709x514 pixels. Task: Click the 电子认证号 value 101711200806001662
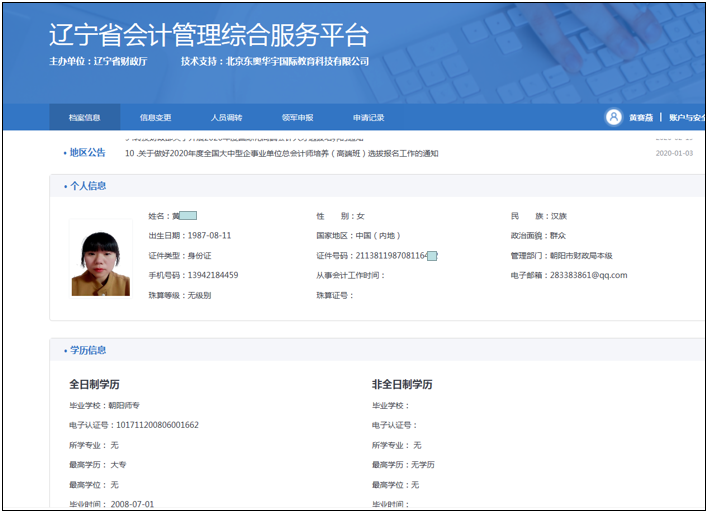pyautogui.click(x=154, y=425)
